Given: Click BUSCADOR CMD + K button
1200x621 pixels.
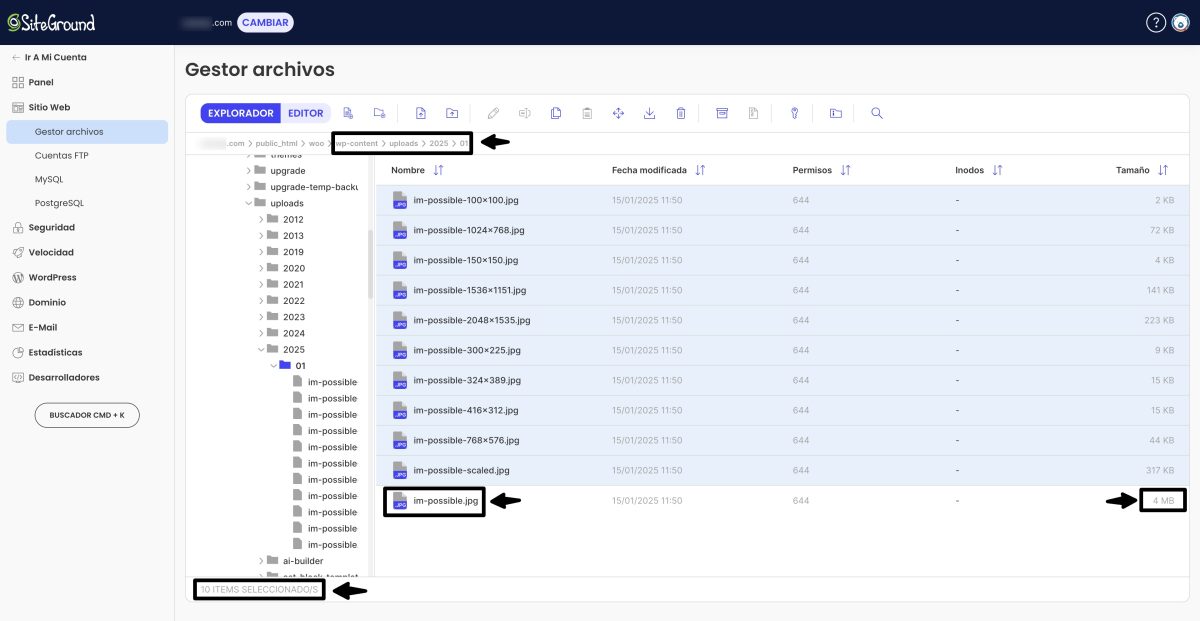Looking at the screenshot, I should click(87, 415).
